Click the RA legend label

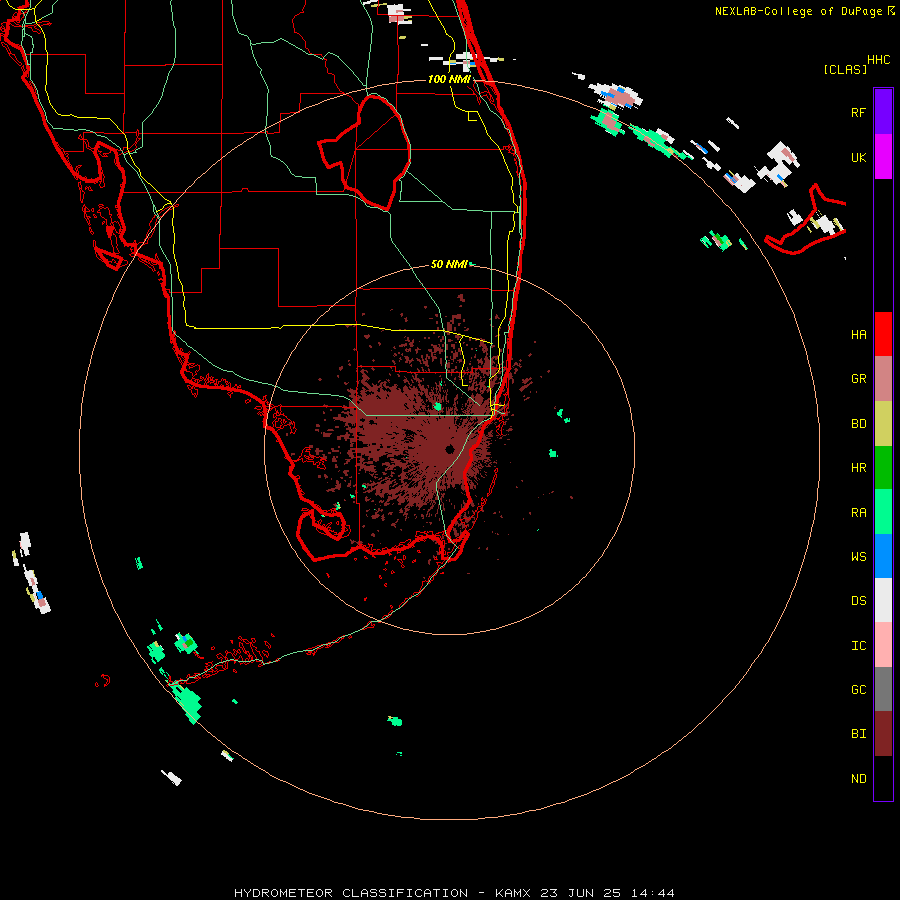click(x=858, y=513)
